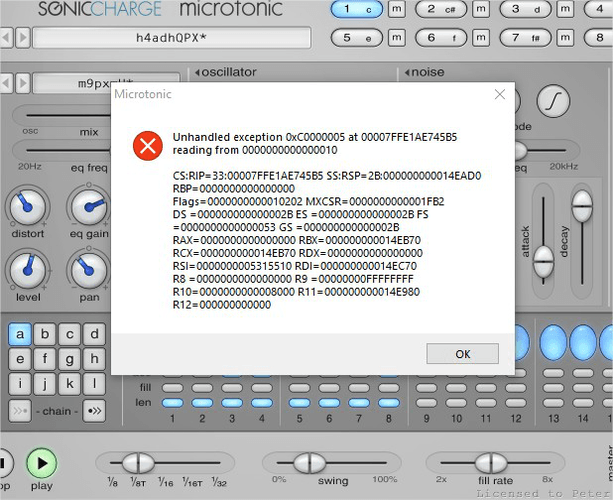Select pattern i
This screenshot has width=613, height=500.
click(x=20, y=384)
